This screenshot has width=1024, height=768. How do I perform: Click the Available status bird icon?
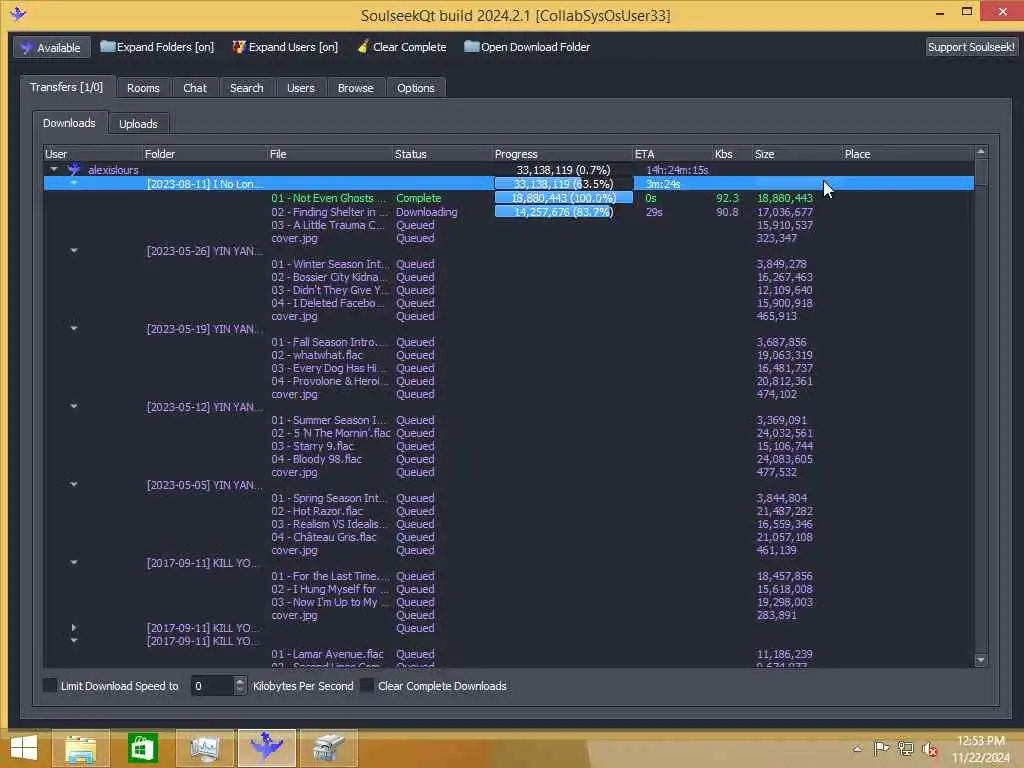point(26,48)
